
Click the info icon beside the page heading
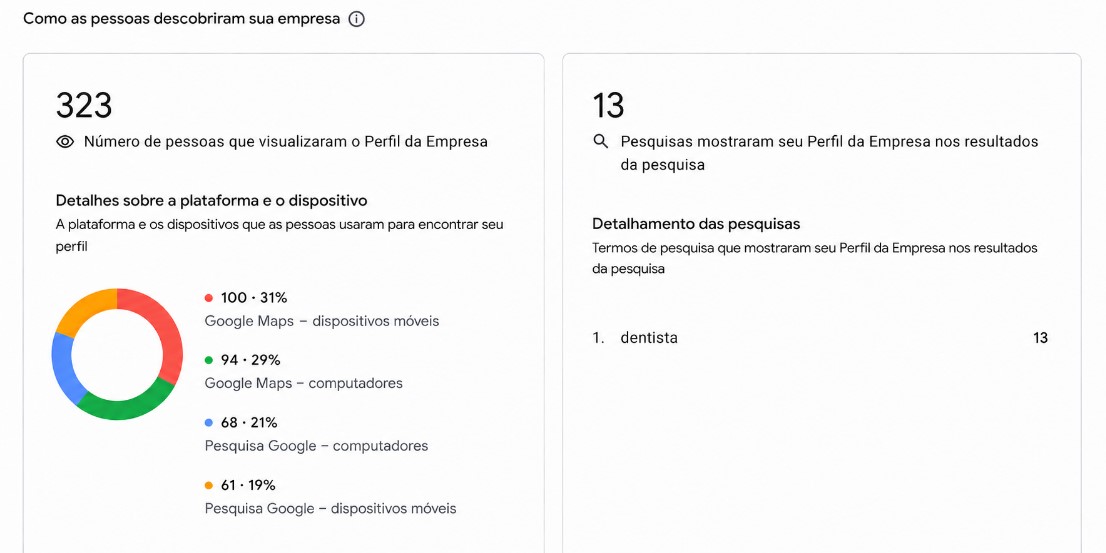pos(357,19)
